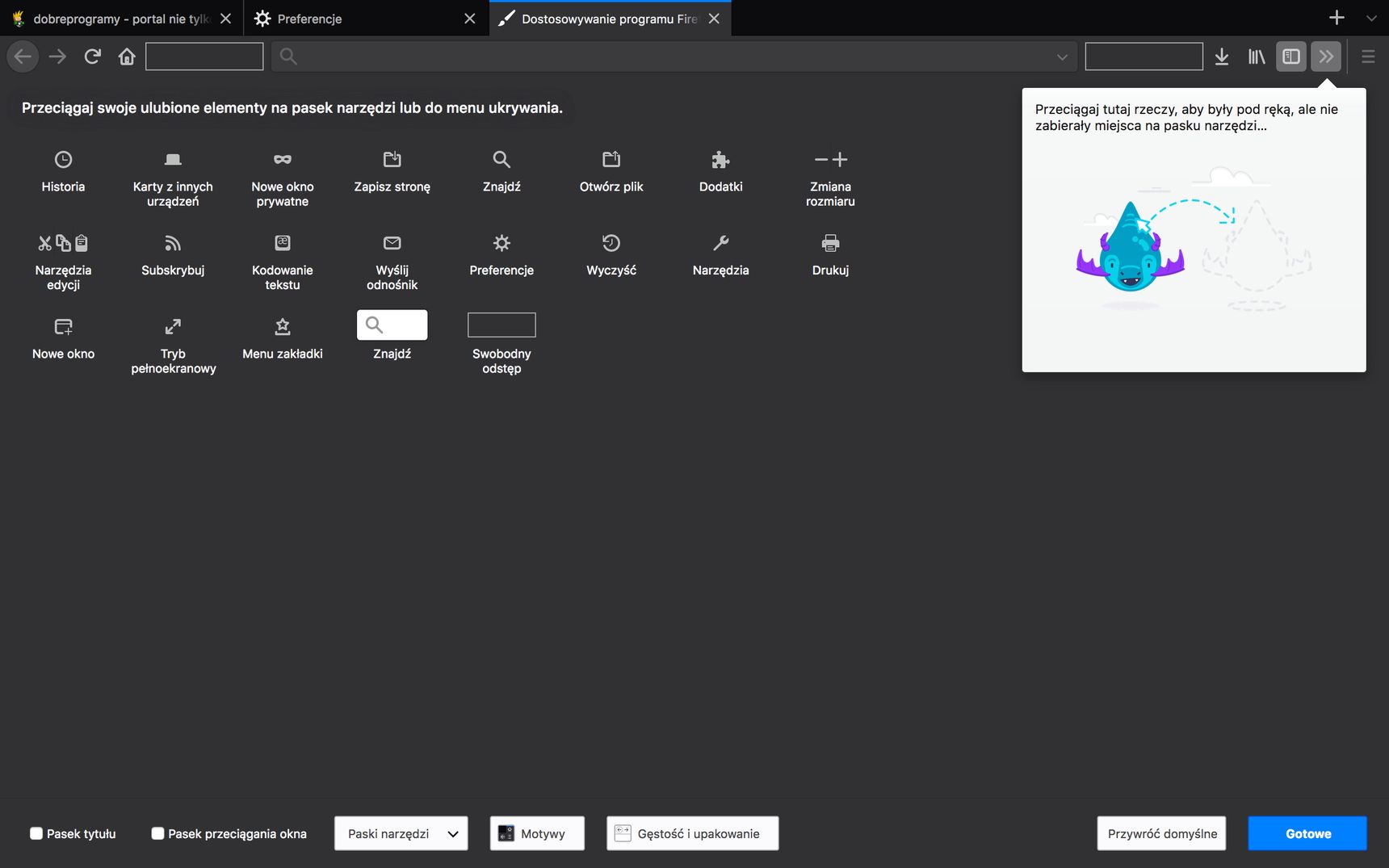Open the library books toolbar icon

[x=1257, y=57]
